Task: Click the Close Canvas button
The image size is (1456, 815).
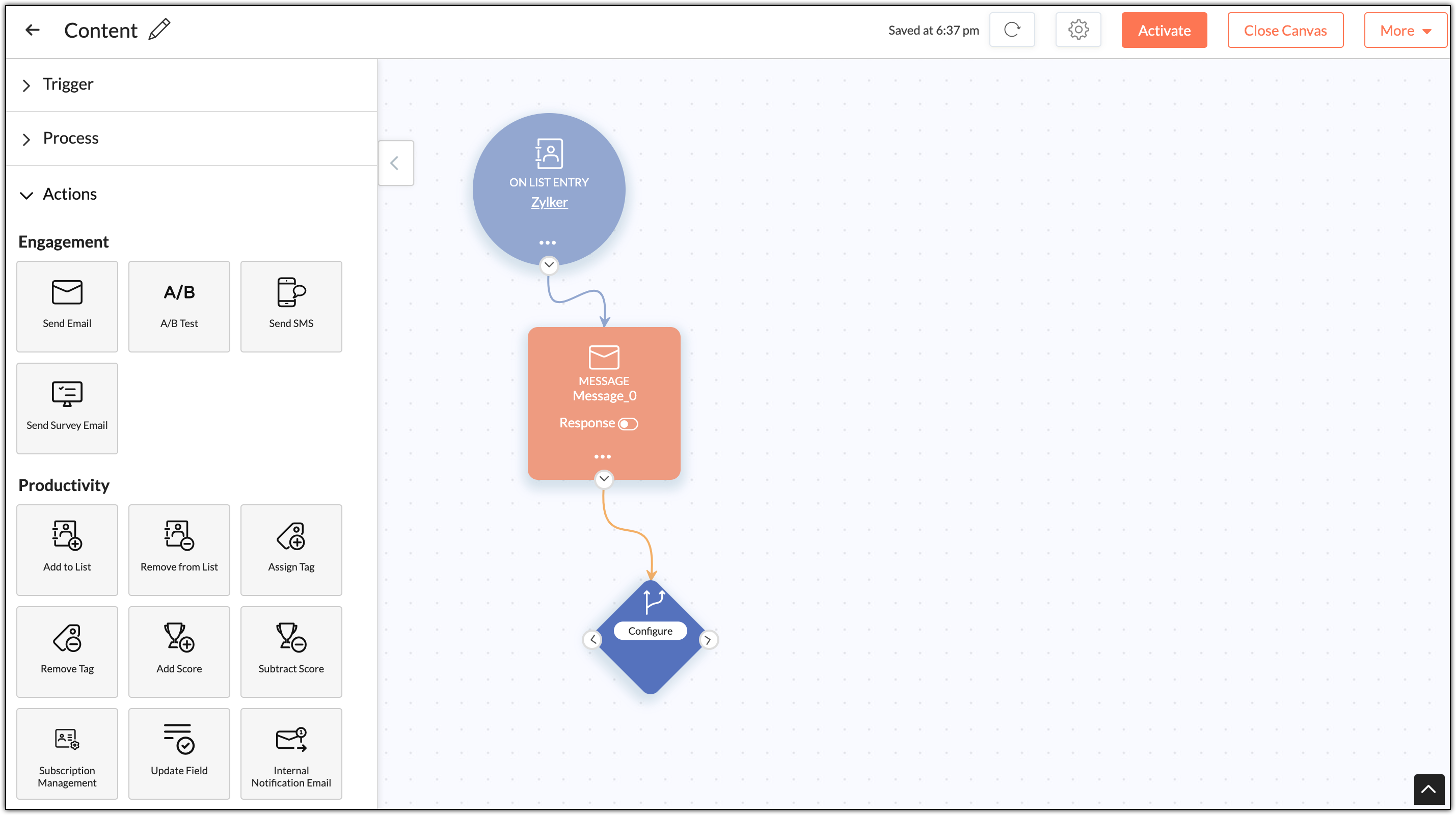Action: pyautogui.click(x=1285, y=31)
